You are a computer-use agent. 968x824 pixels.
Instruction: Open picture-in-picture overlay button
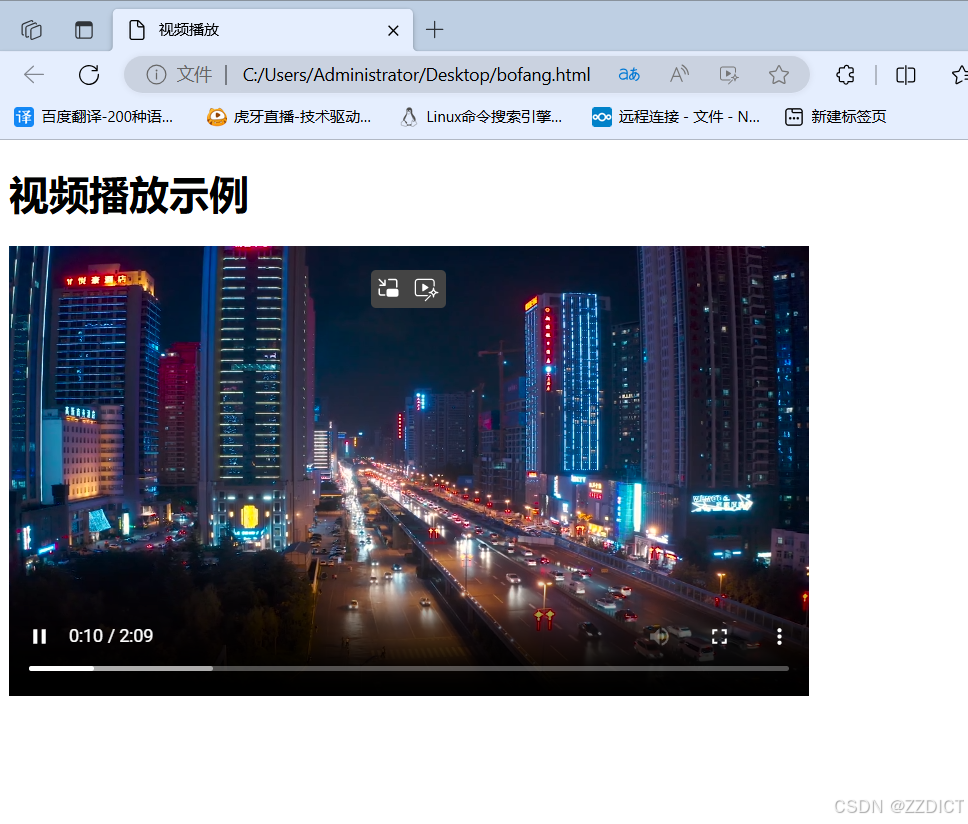pyautogui.click(x=389, y=288)
